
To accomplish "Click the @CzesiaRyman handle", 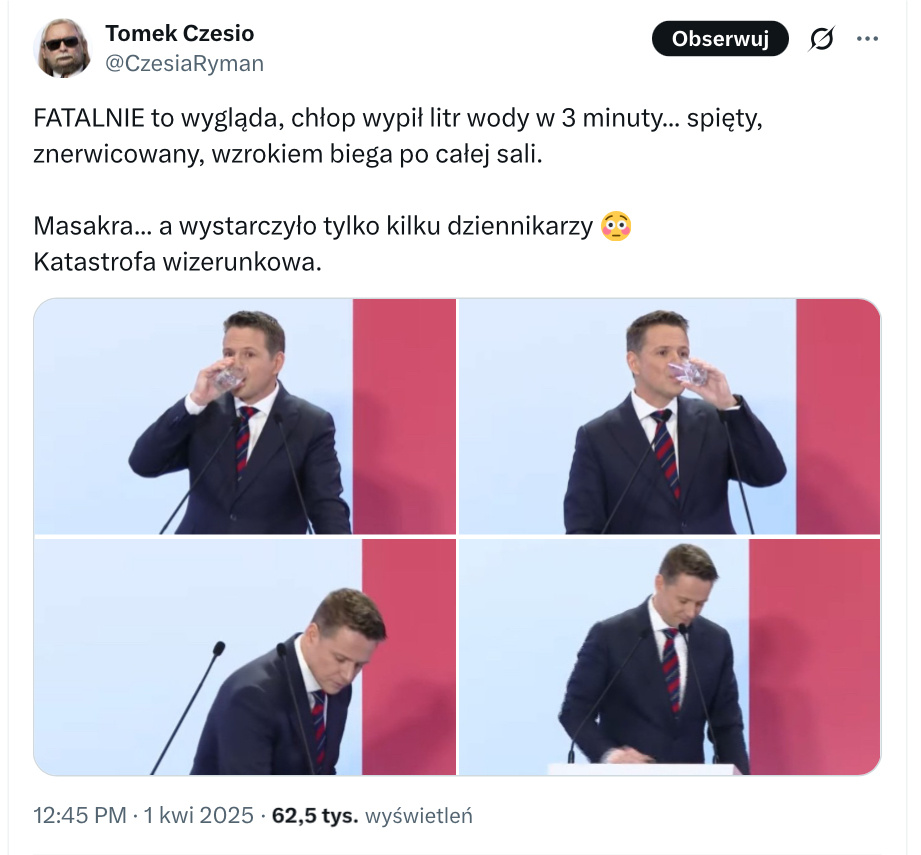I will [184, 64].
